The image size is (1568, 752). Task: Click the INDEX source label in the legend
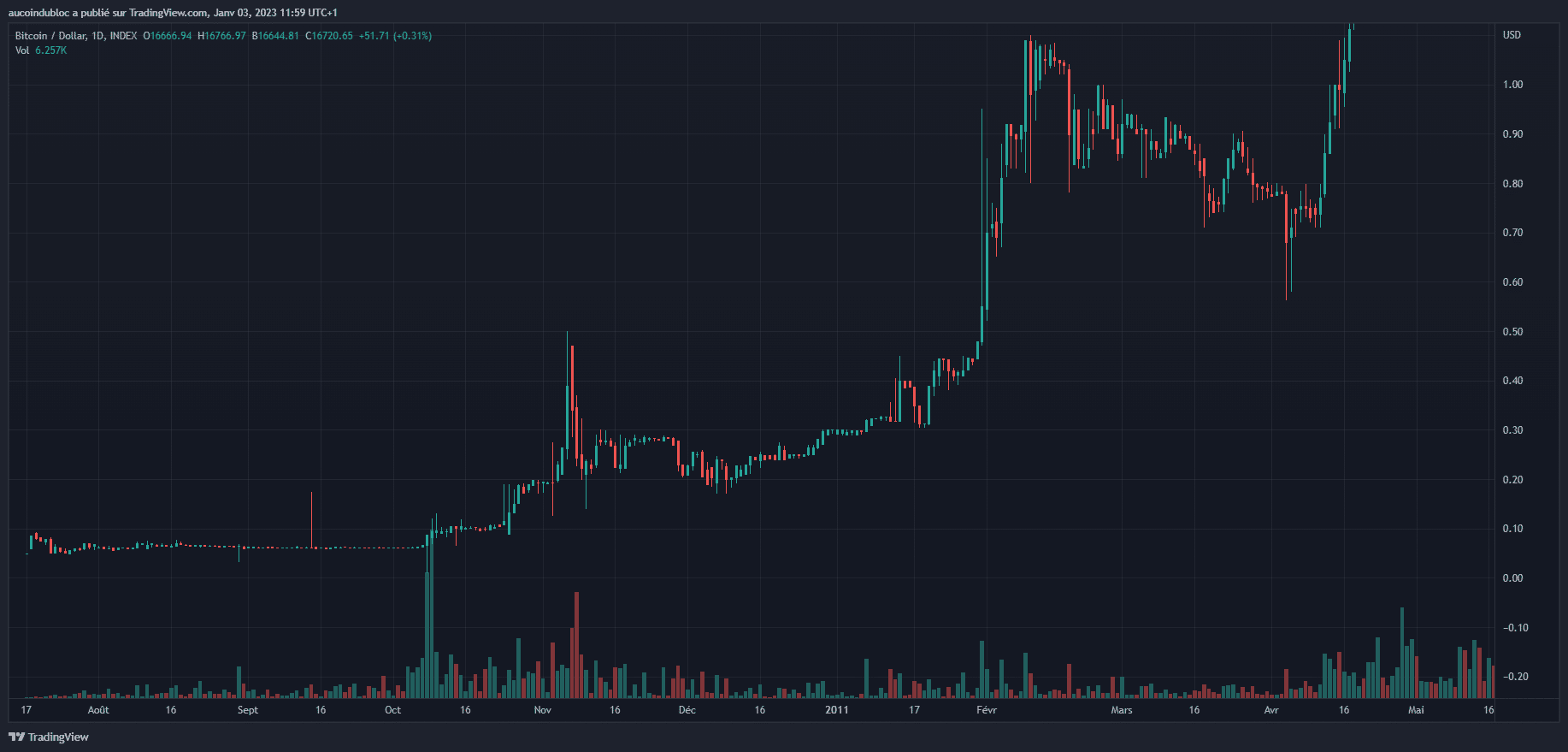[123, 36]
